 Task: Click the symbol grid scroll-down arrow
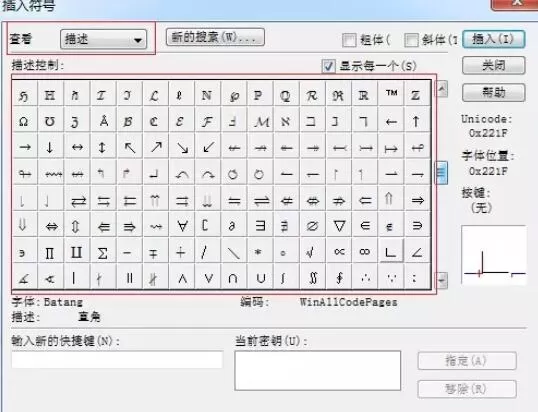(x=442, y=280)
